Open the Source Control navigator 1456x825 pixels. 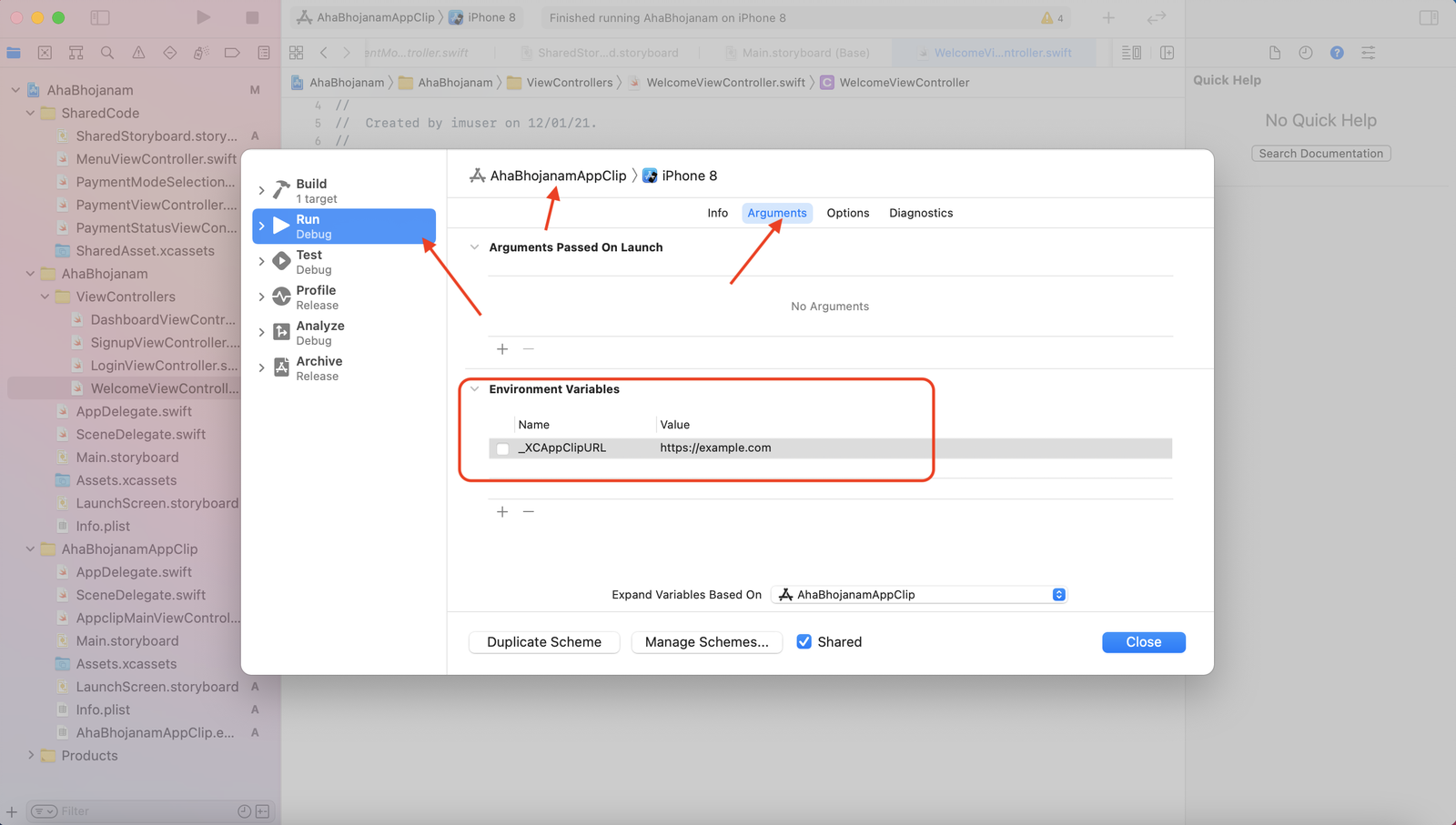tap(45, 53)
